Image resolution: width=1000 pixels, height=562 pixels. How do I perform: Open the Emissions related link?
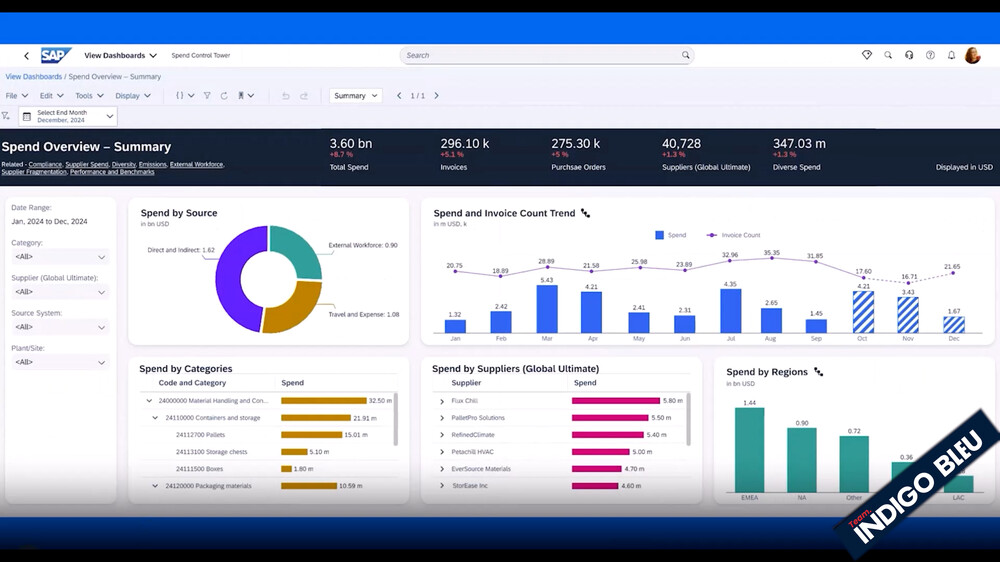(152, 165)
